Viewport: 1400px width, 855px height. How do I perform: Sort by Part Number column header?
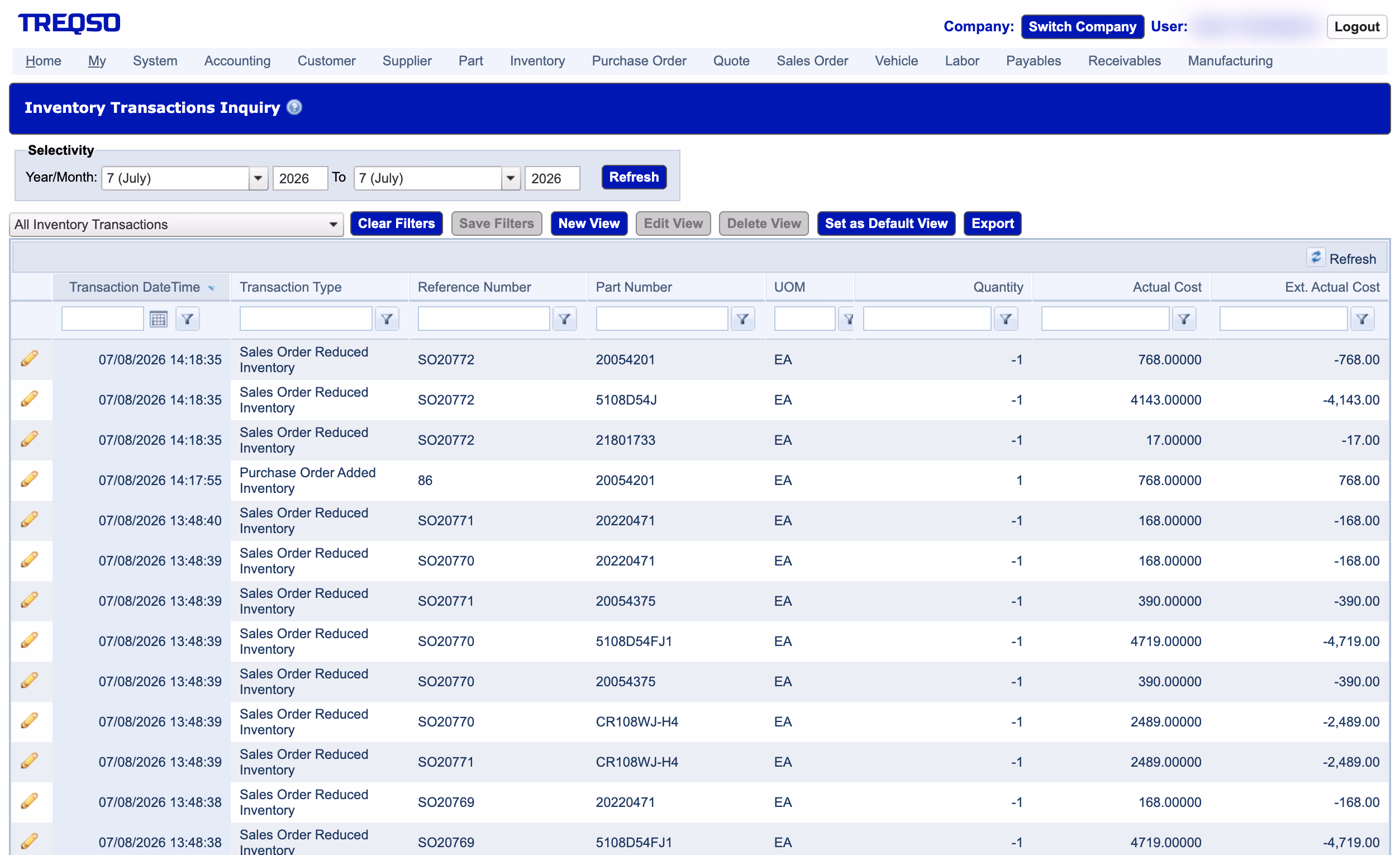(634, 287)
